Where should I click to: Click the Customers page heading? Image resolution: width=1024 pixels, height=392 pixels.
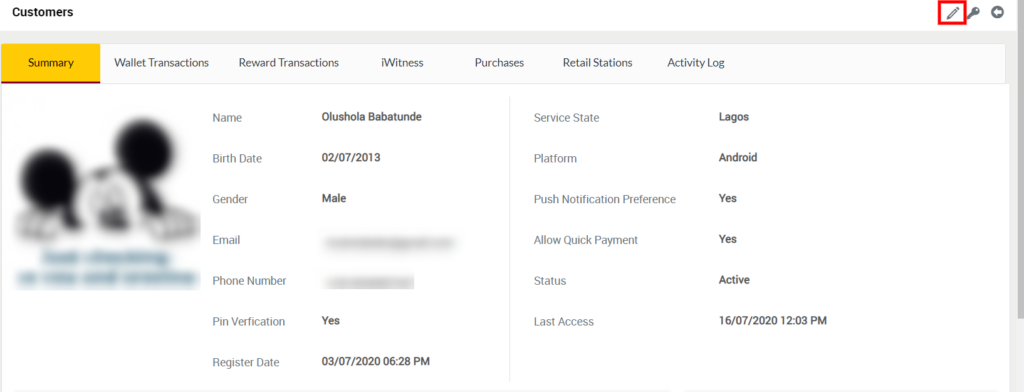point(42,12)
